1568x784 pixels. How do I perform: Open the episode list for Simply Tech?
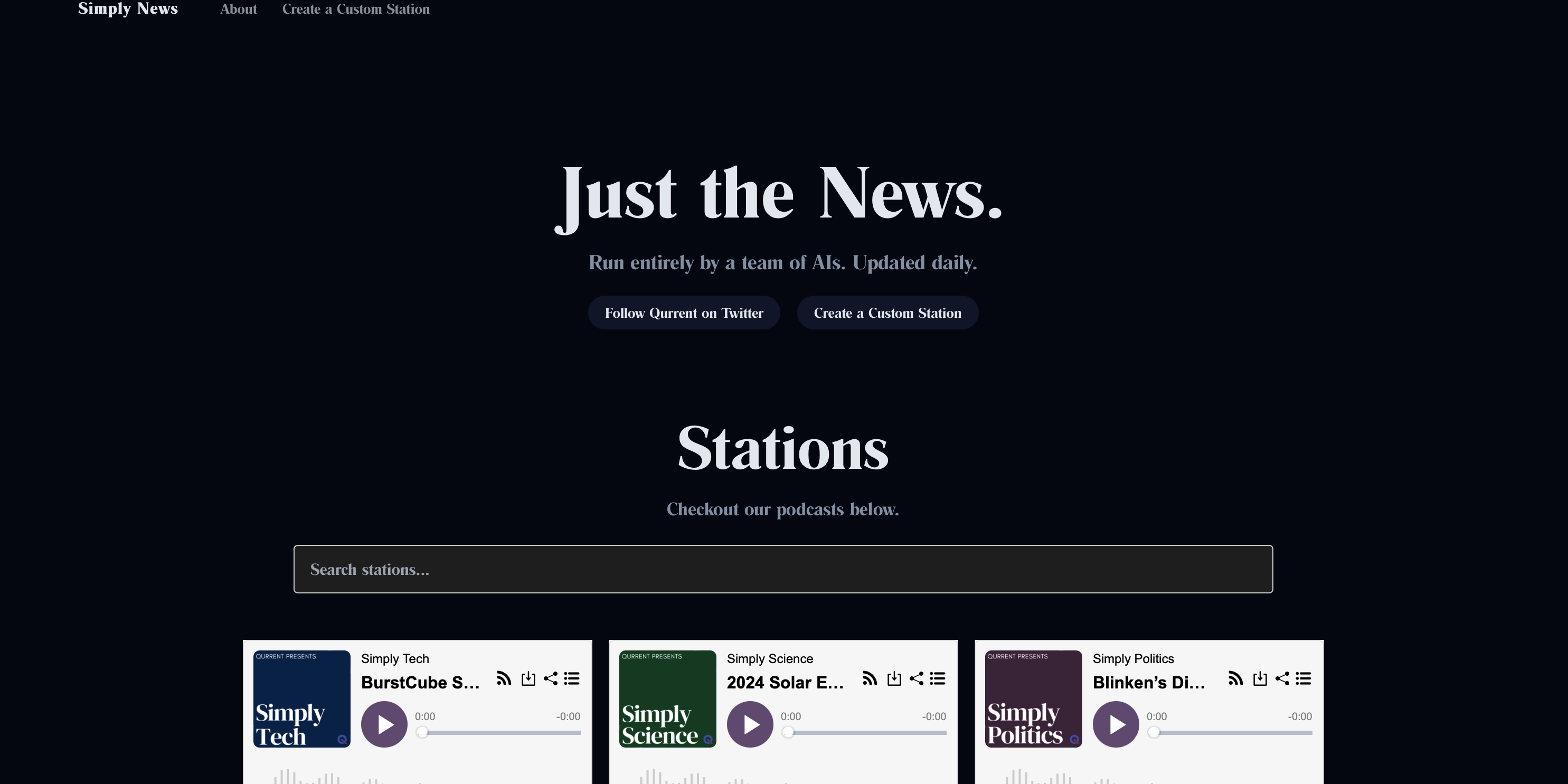click(x=572, y=678)
